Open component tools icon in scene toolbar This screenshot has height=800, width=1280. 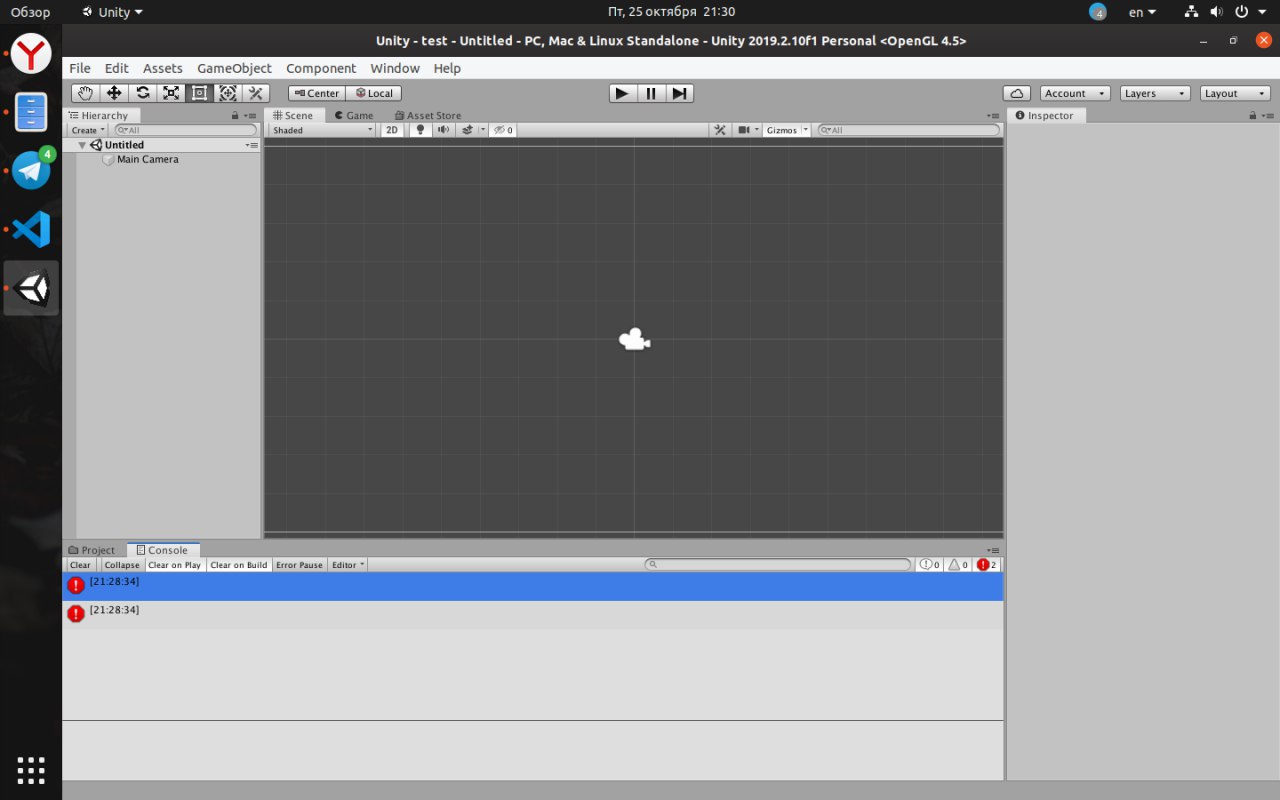coord(720,130)
